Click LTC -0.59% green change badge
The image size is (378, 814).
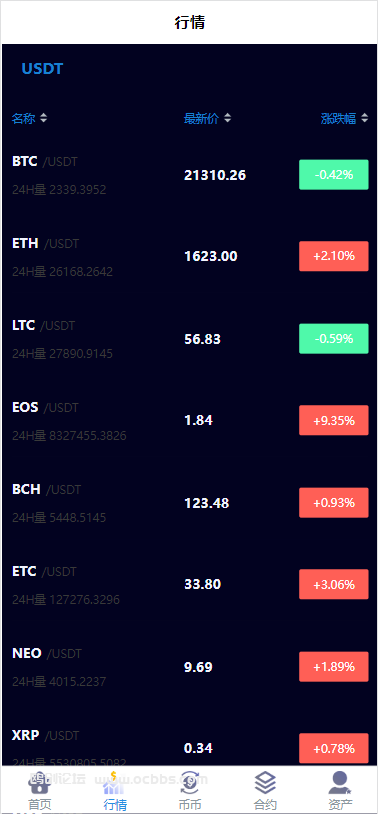point(334,338)
